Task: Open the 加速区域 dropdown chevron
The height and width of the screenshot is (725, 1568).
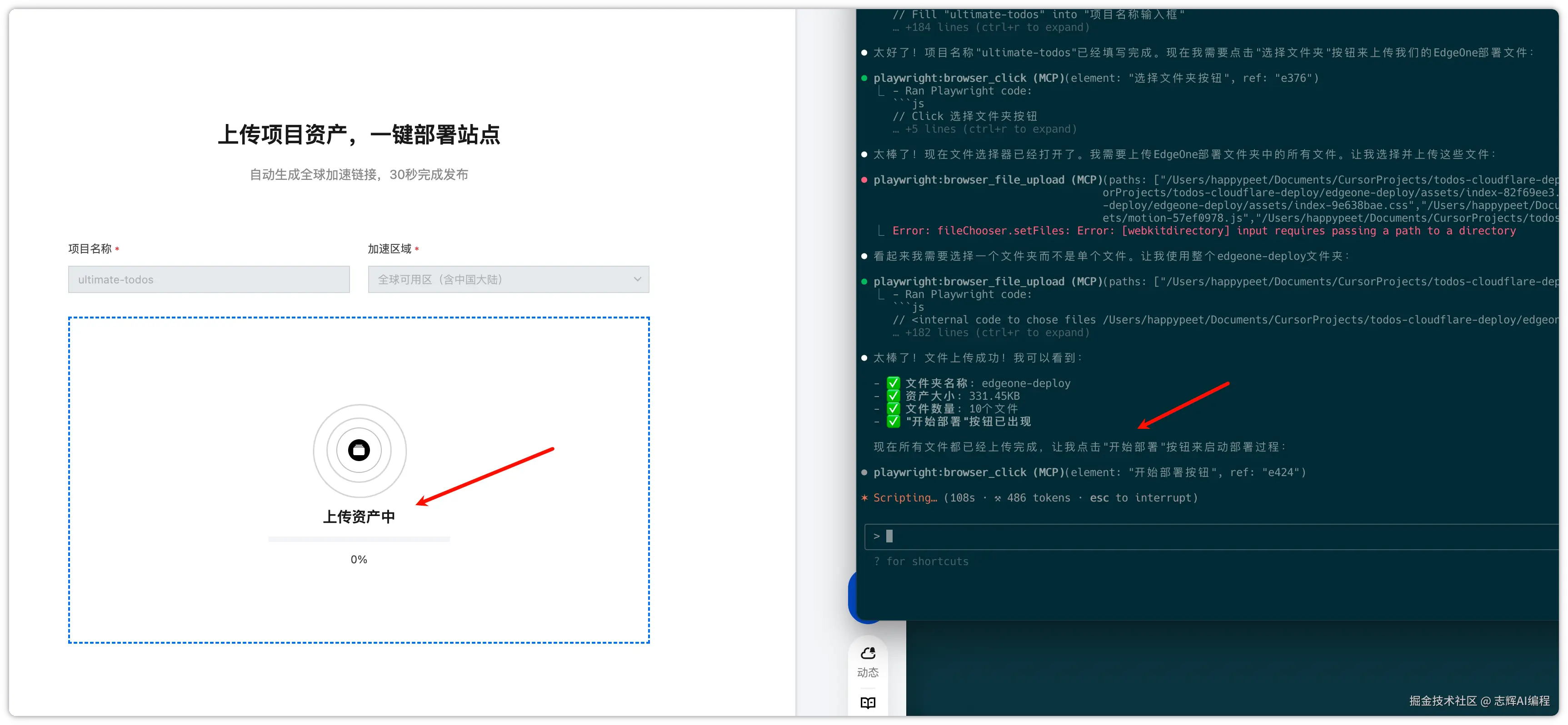Action: [637, 279]
